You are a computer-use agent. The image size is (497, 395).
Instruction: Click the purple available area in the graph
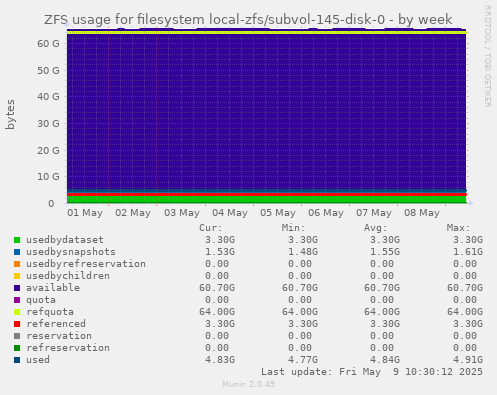click(267, 112)
